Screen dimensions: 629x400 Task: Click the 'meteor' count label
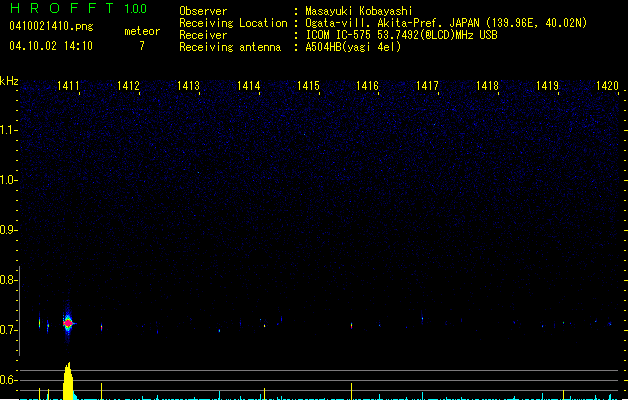tap(142, 31)
